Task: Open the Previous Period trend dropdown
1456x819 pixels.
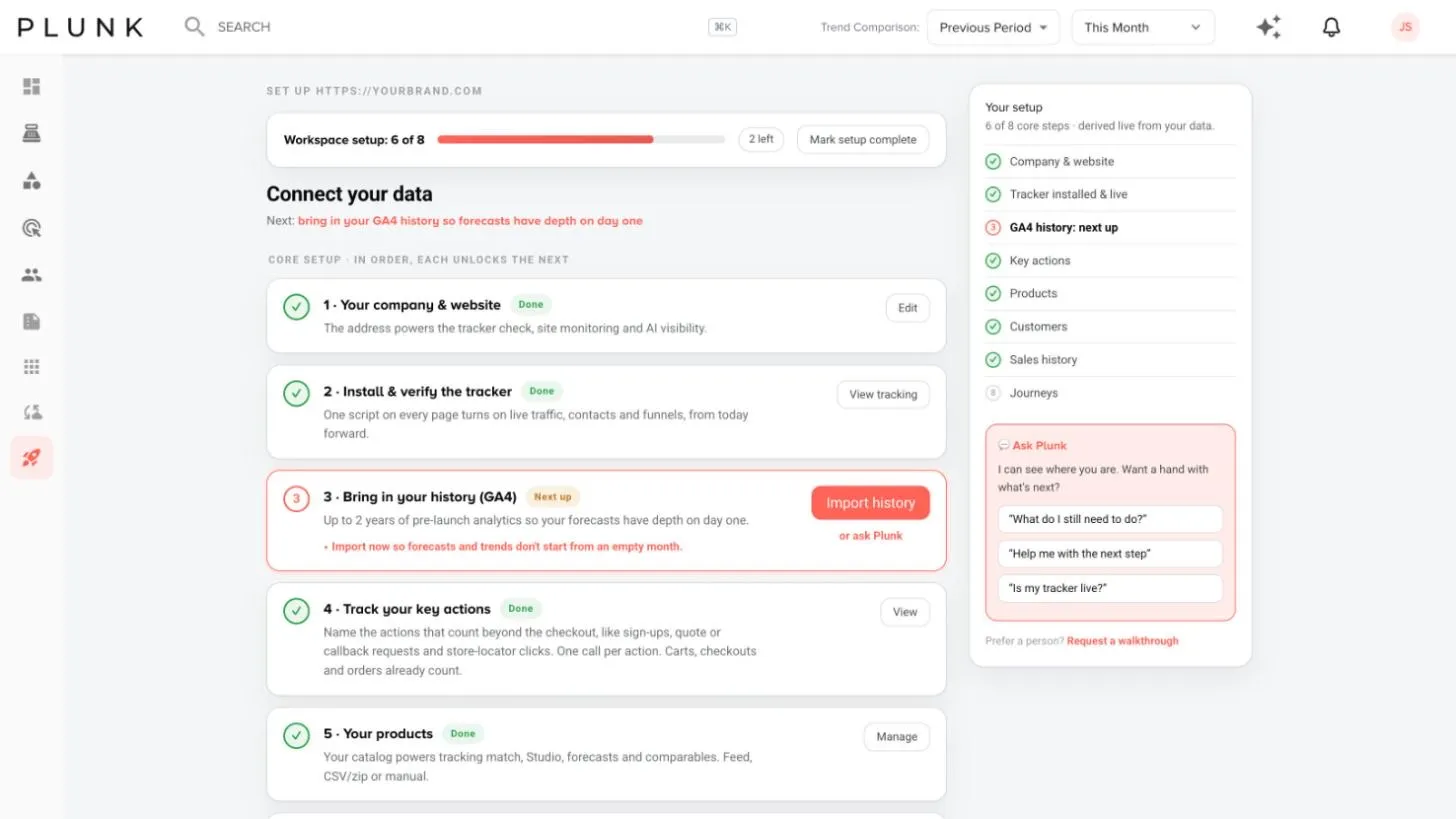Action: click(993, 27)
